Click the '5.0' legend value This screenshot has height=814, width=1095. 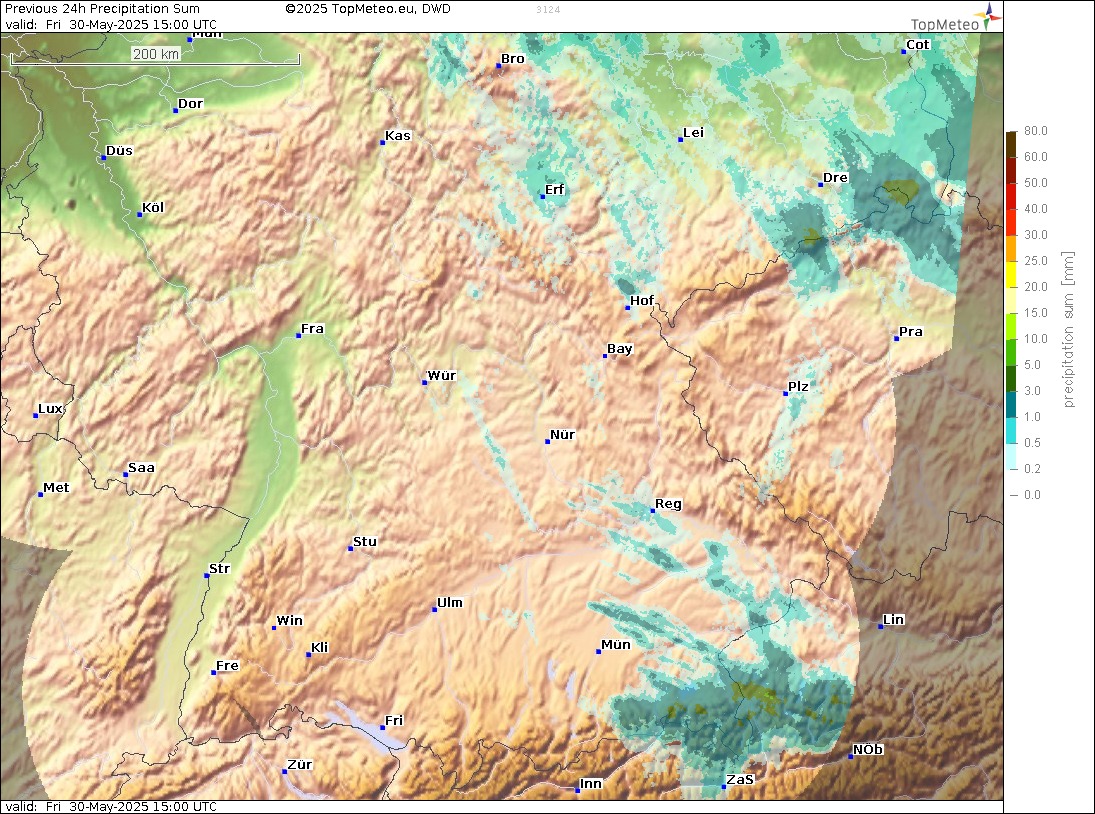[1032, 365]
